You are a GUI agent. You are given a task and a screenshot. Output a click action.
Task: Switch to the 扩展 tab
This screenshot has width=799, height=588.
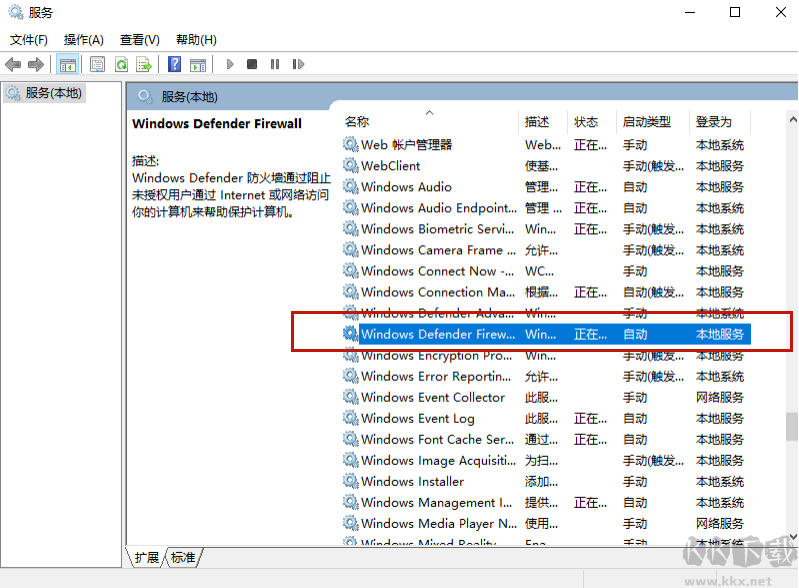[x=147, y=558]
